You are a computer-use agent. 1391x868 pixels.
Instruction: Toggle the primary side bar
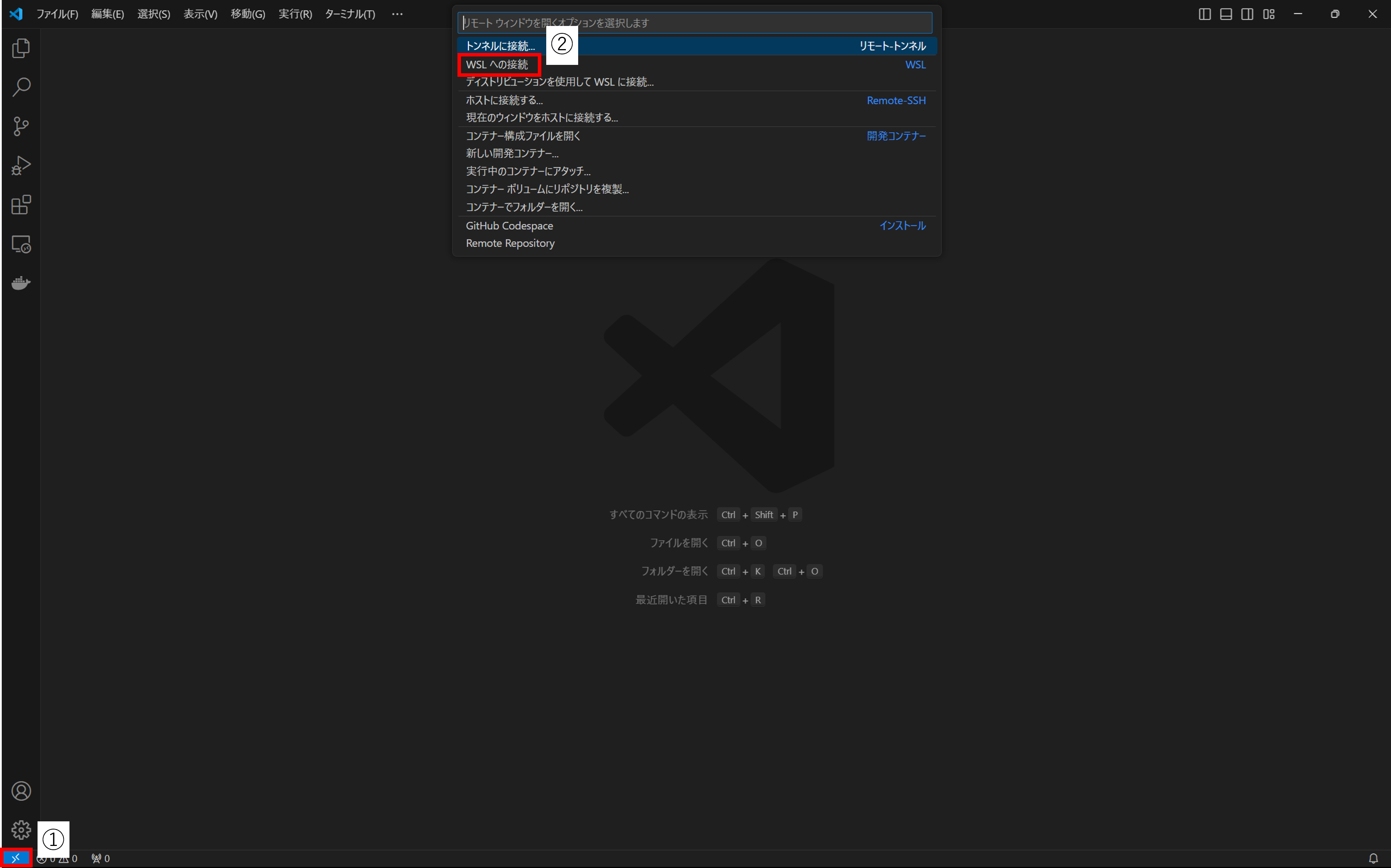point(1204,14)
